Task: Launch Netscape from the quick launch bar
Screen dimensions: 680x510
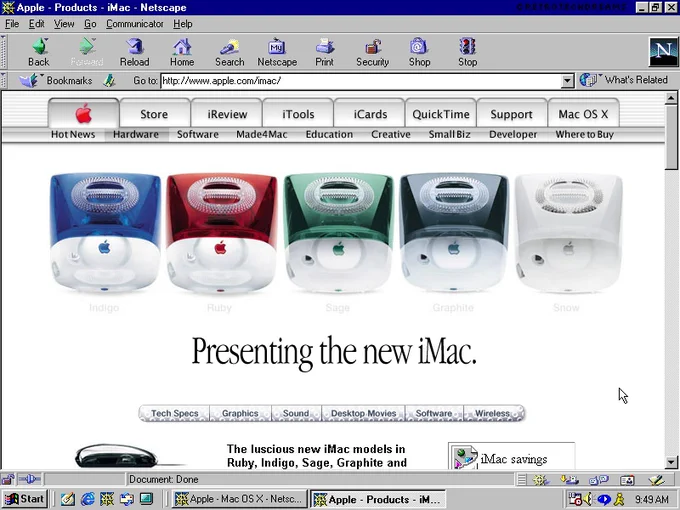Action: (107, 499)
